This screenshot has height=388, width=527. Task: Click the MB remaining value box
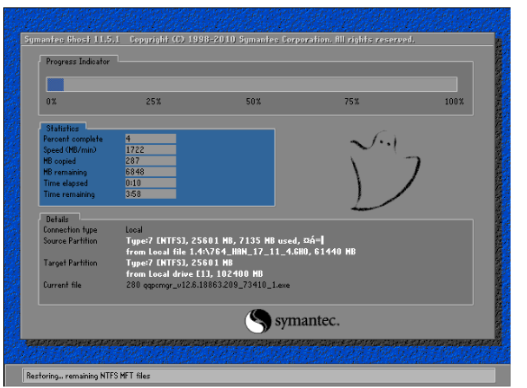151,172
